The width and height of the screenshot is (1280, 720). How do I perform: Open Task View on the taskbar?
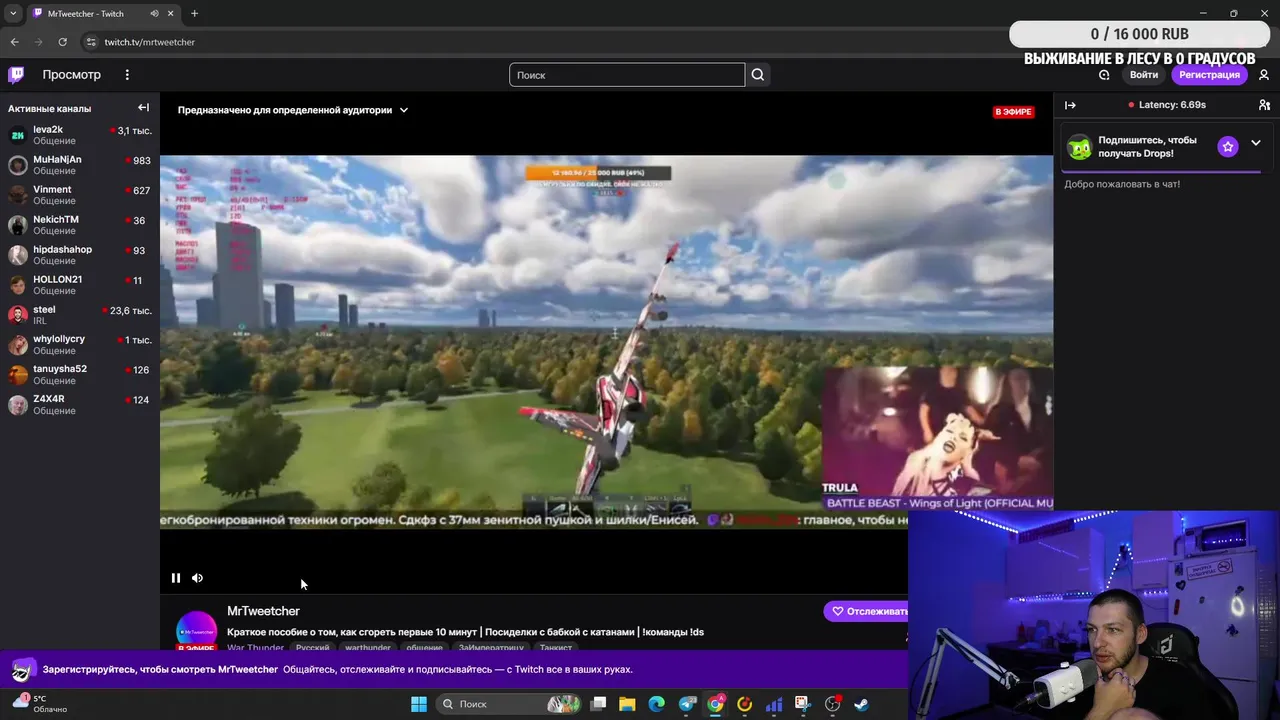(598, 704)
